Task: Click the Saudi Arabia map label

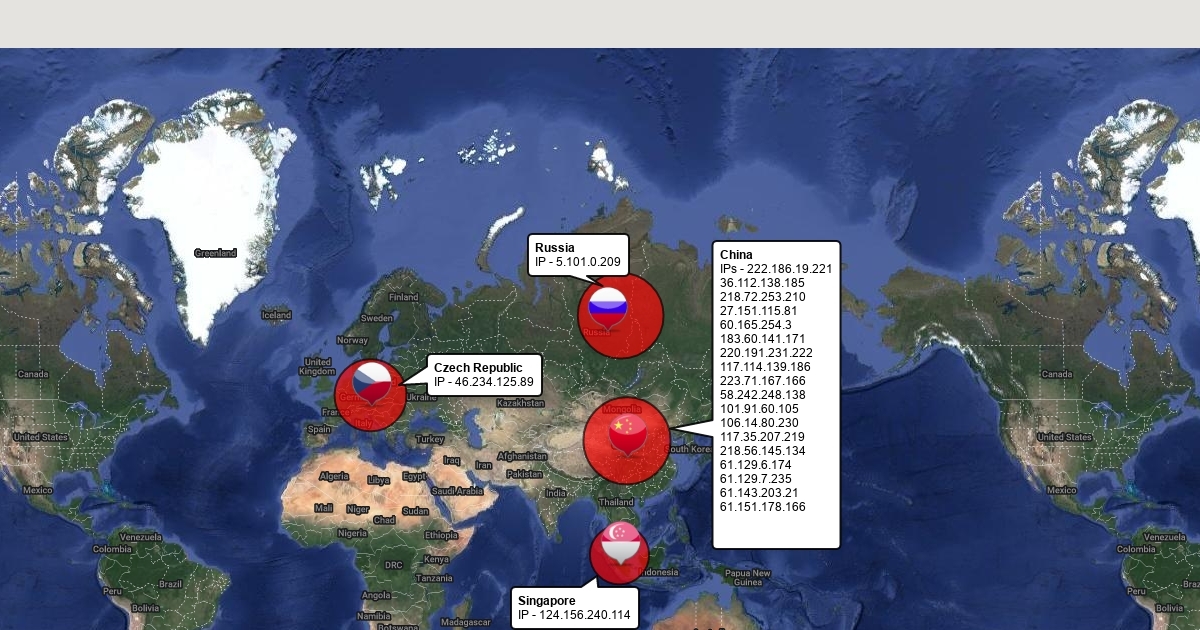Action: [x=457, y=491]
